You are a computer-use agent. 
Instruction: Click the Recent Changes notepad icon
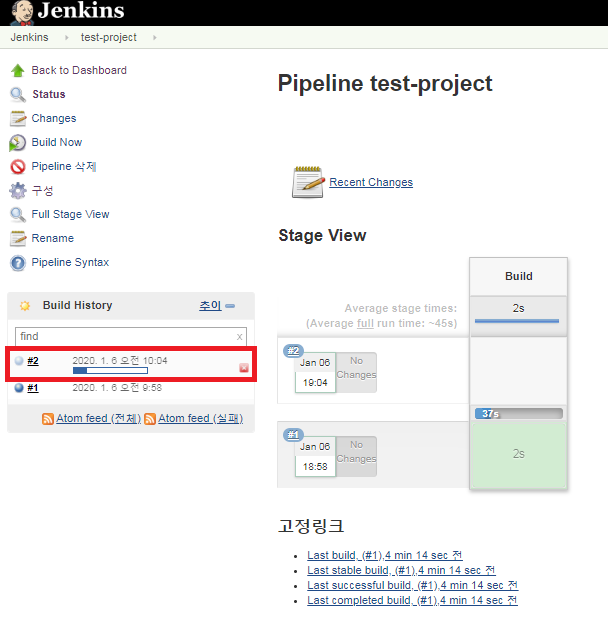click(x=308, y=182)
